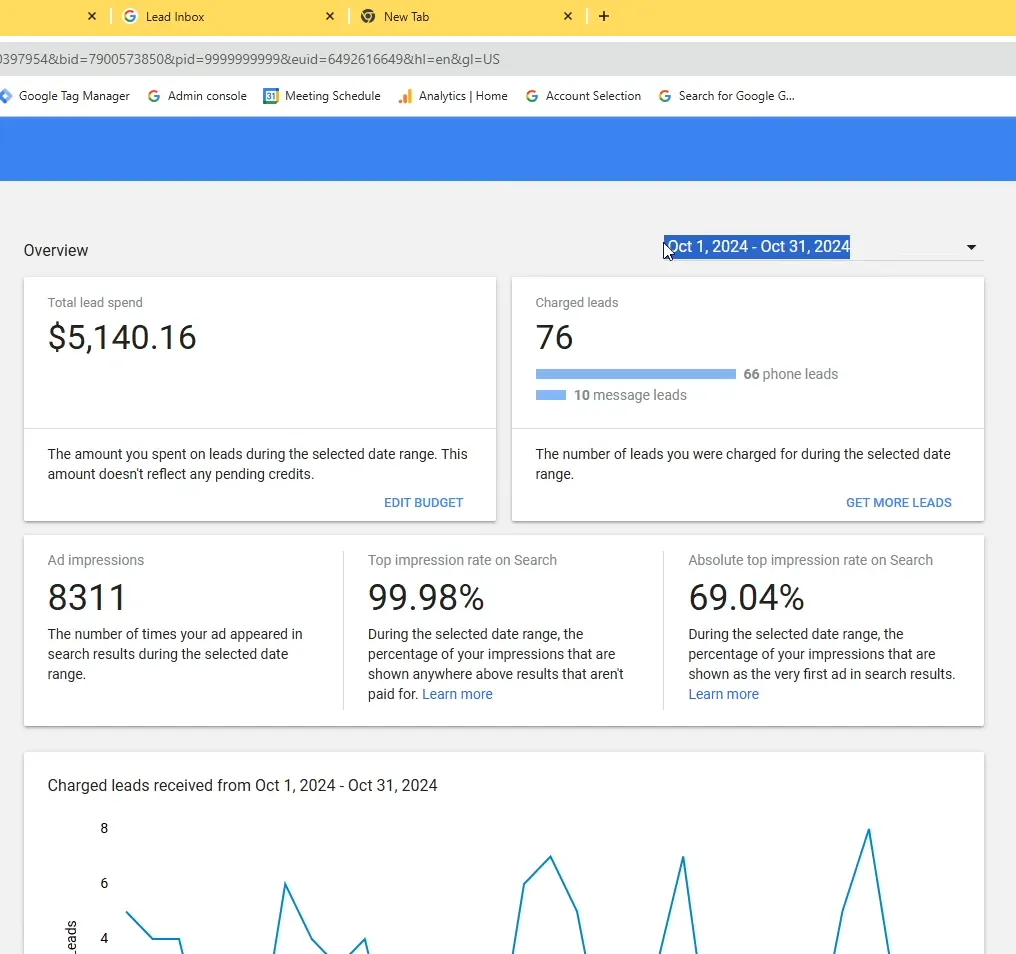Click the Total lead spend label

(x=95, y=303)
